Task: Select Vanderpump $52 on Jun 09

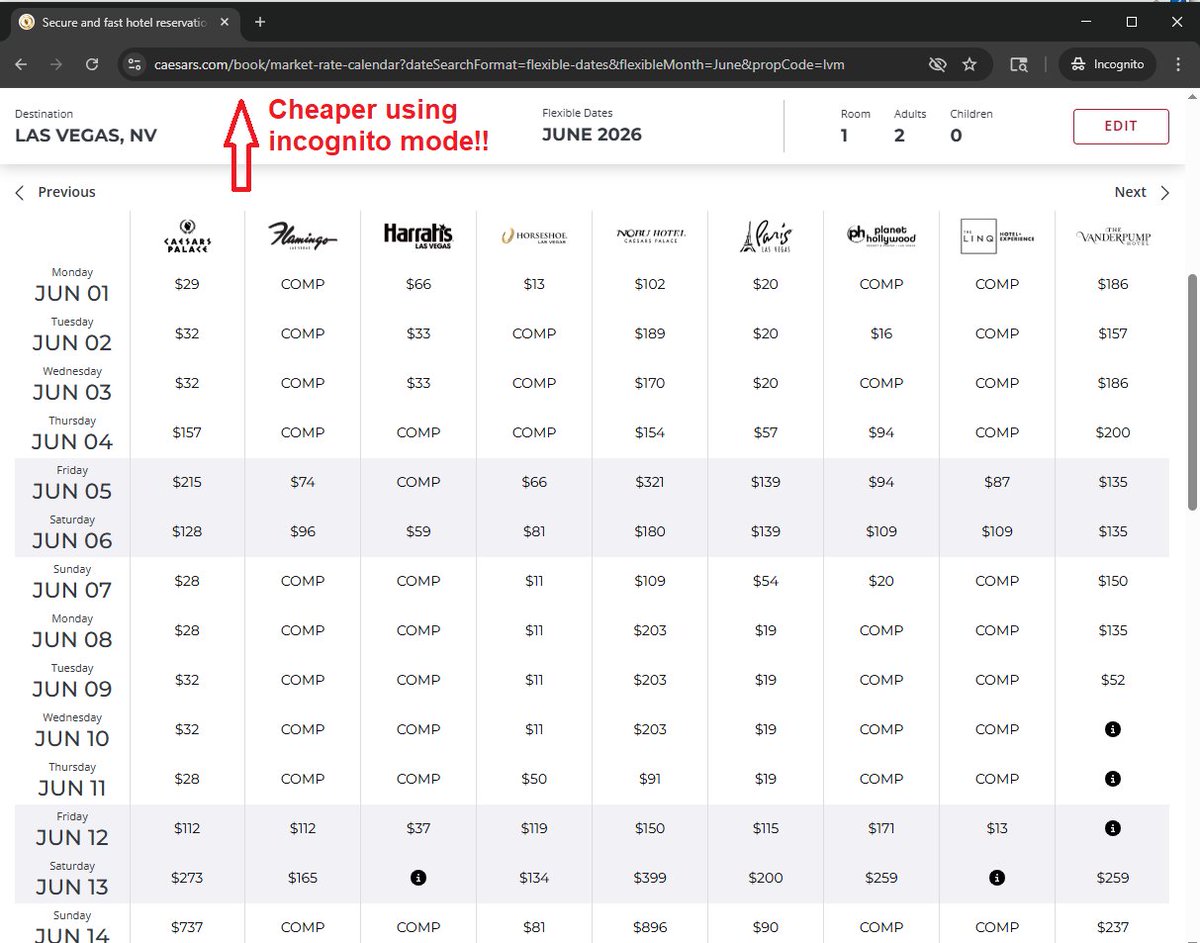Action: point(1112,680)
